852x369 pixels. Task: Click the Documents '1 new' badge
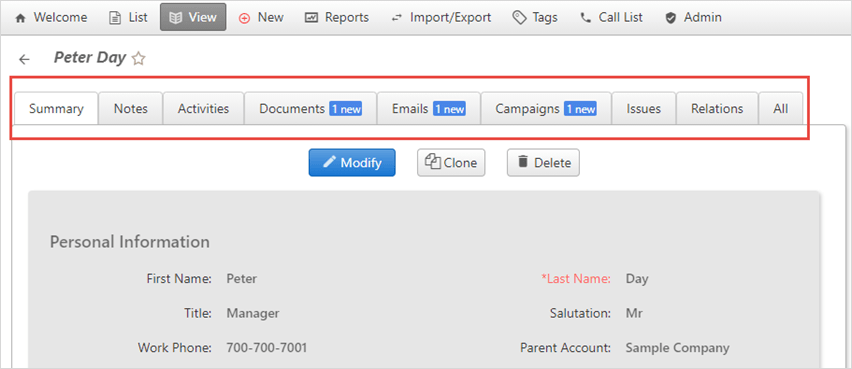[x=346, y=109]
